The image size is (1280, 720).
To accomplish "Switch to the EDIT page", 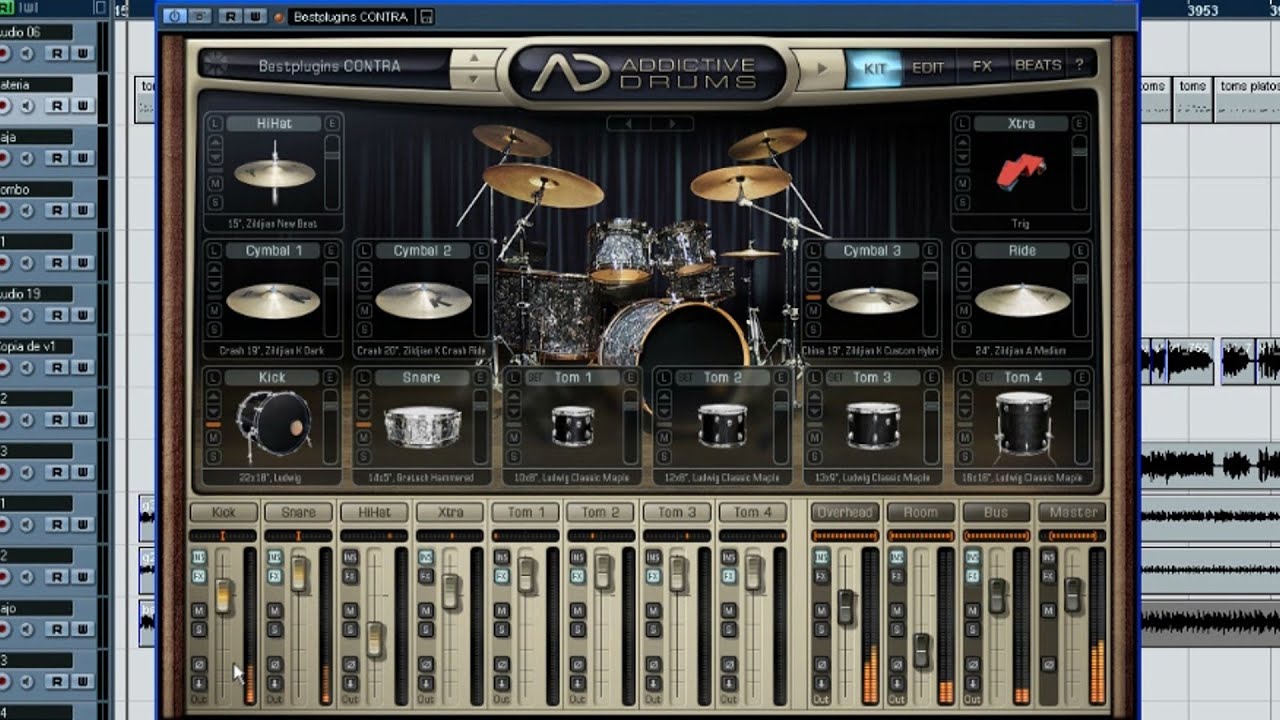I will (x=928, y=67).
